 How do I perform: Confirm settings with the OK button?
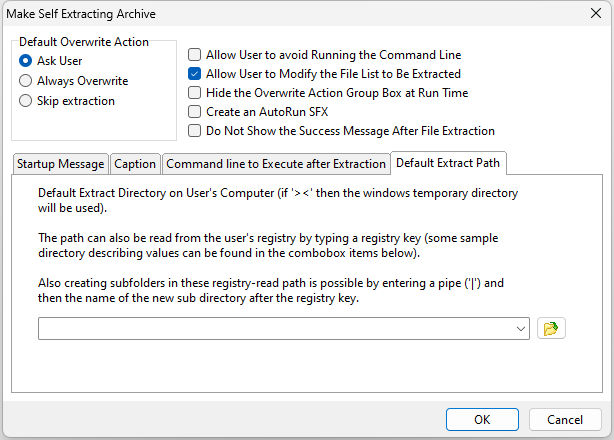tap(482, 420)
